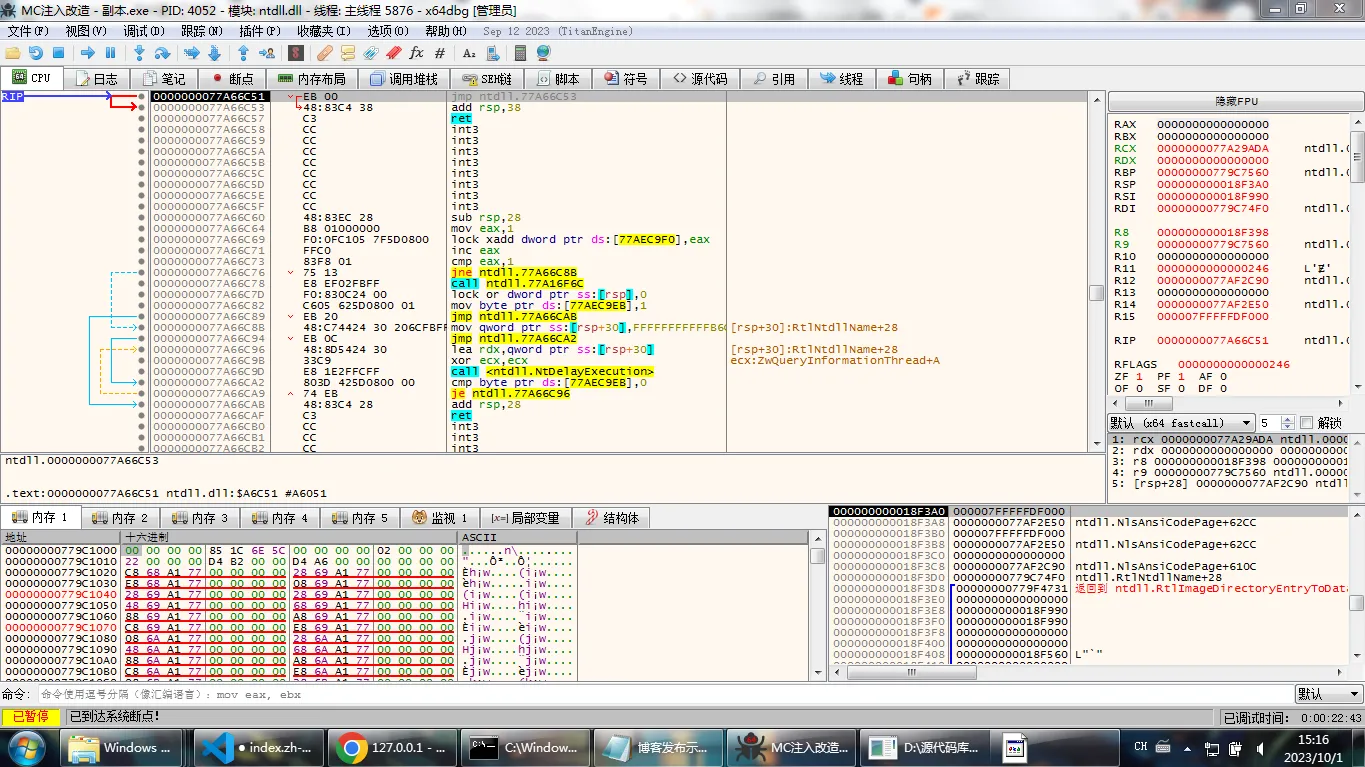Increase the argument count spinner
Viewport: 1365px width, 767px height.
[x=1288, y=420]
